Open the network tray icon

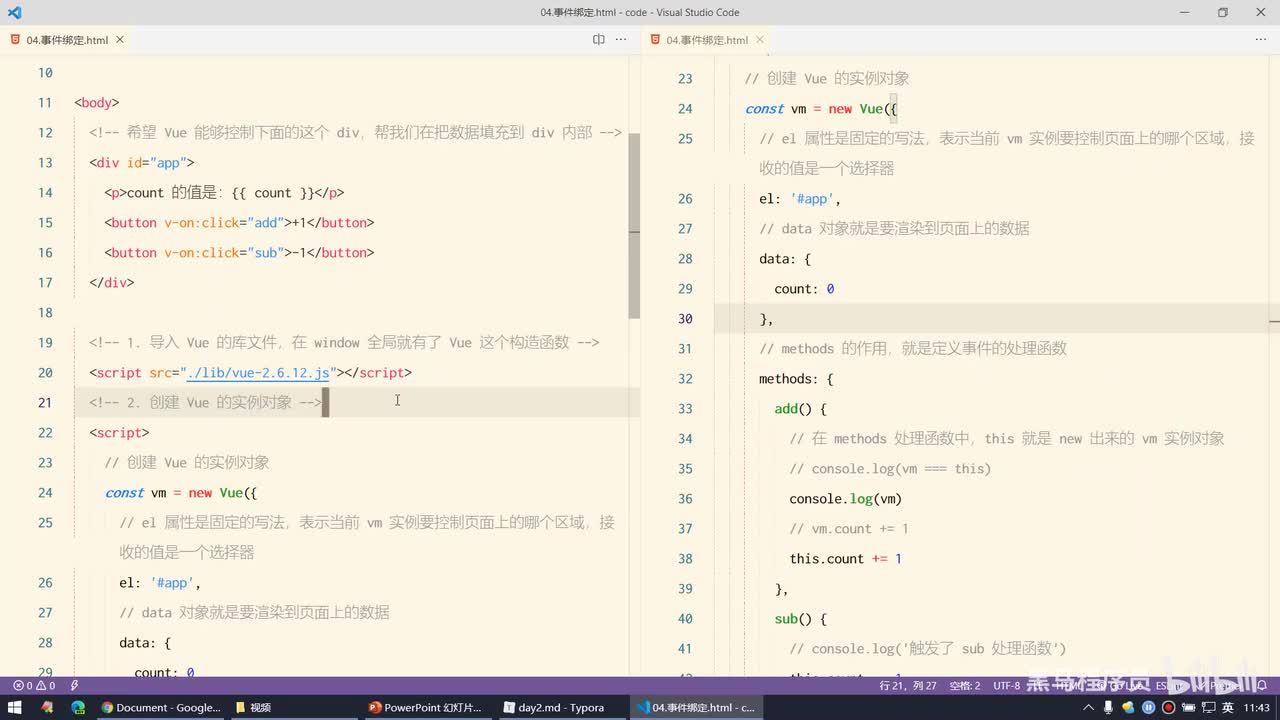point(1207,707)
